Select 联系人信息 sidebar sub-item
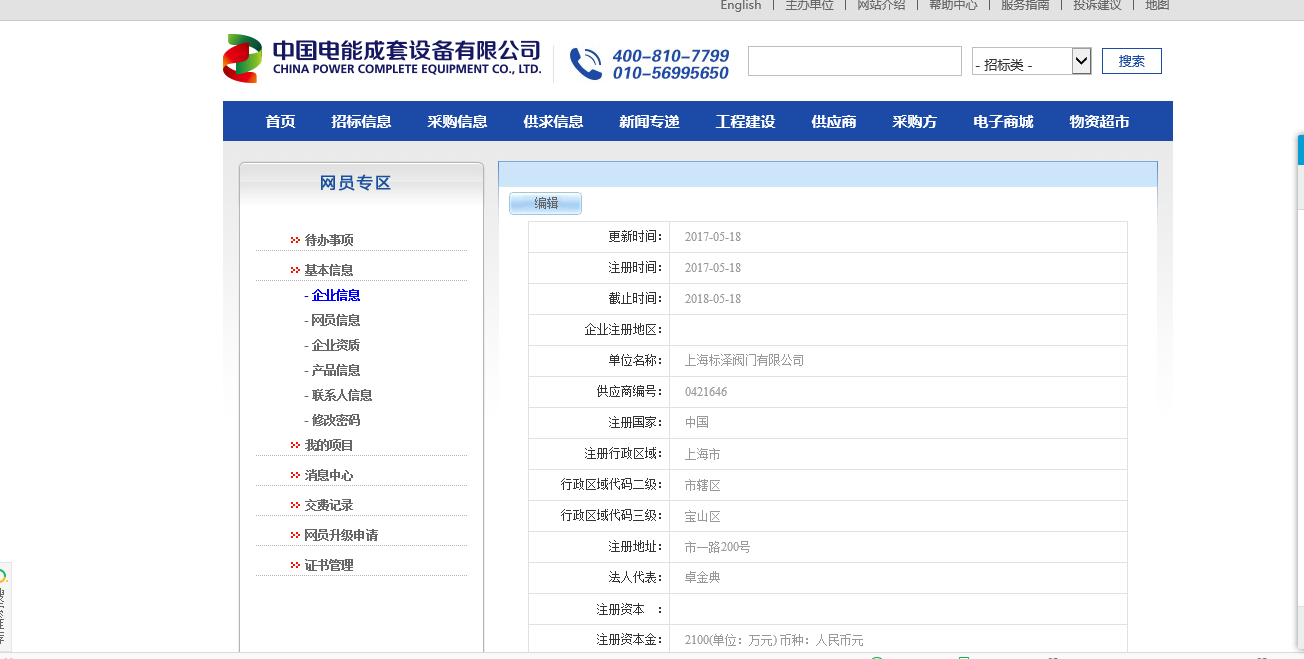Viewport: 1304px width, 659px height. pyautogui.click(x=342, y=395)
